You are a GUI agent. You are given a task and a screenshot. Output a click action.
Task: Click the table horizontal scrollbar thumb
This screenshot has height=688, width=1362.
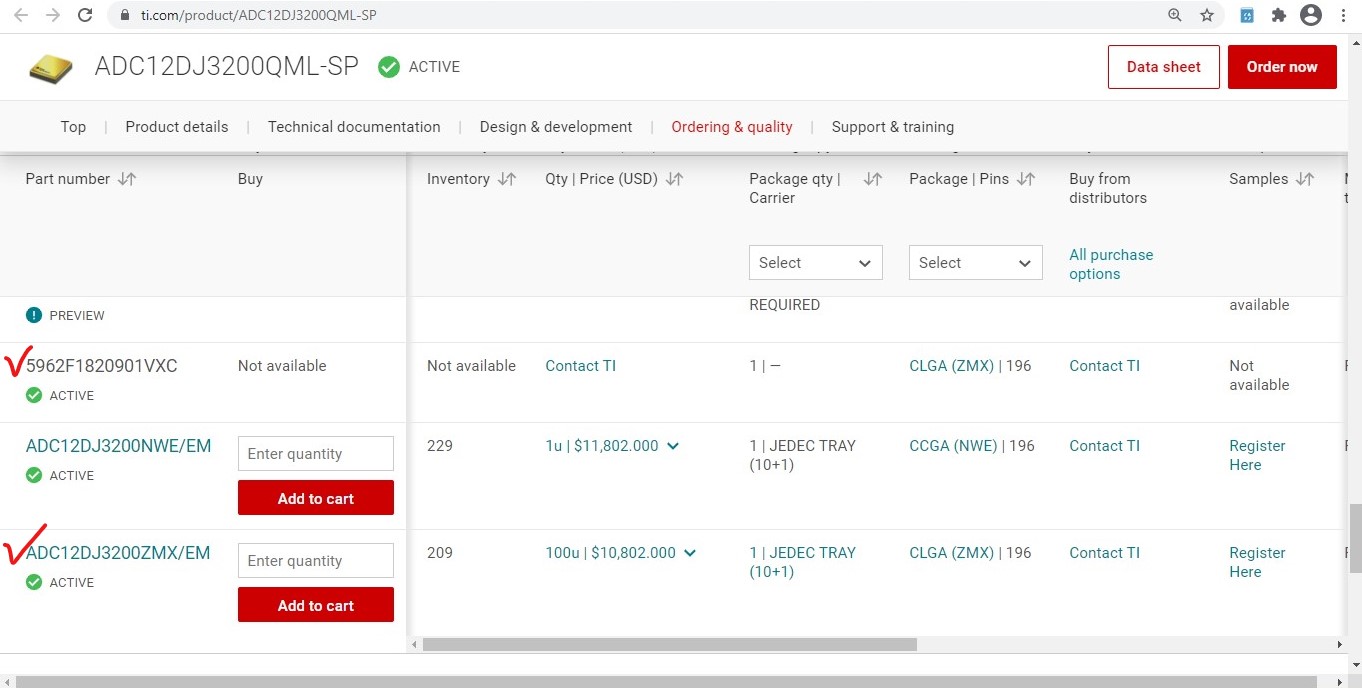point(670,645)
